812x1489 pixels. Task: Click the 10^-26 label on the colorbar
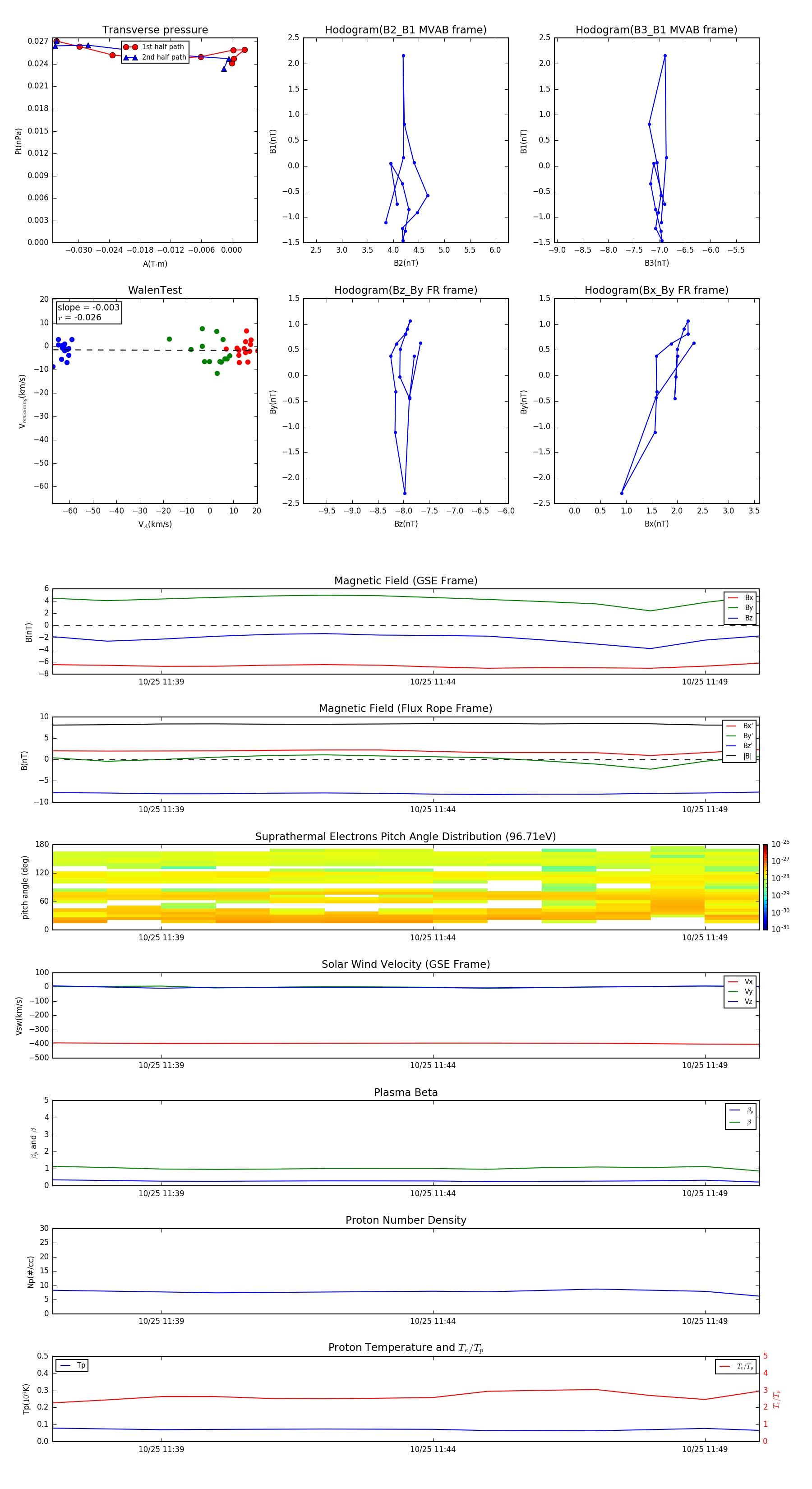[x=780, y=845]
